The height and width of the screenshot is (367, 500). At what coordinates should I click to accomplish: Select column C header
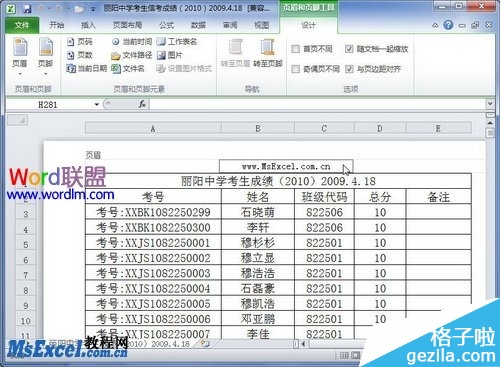[324, 128]
